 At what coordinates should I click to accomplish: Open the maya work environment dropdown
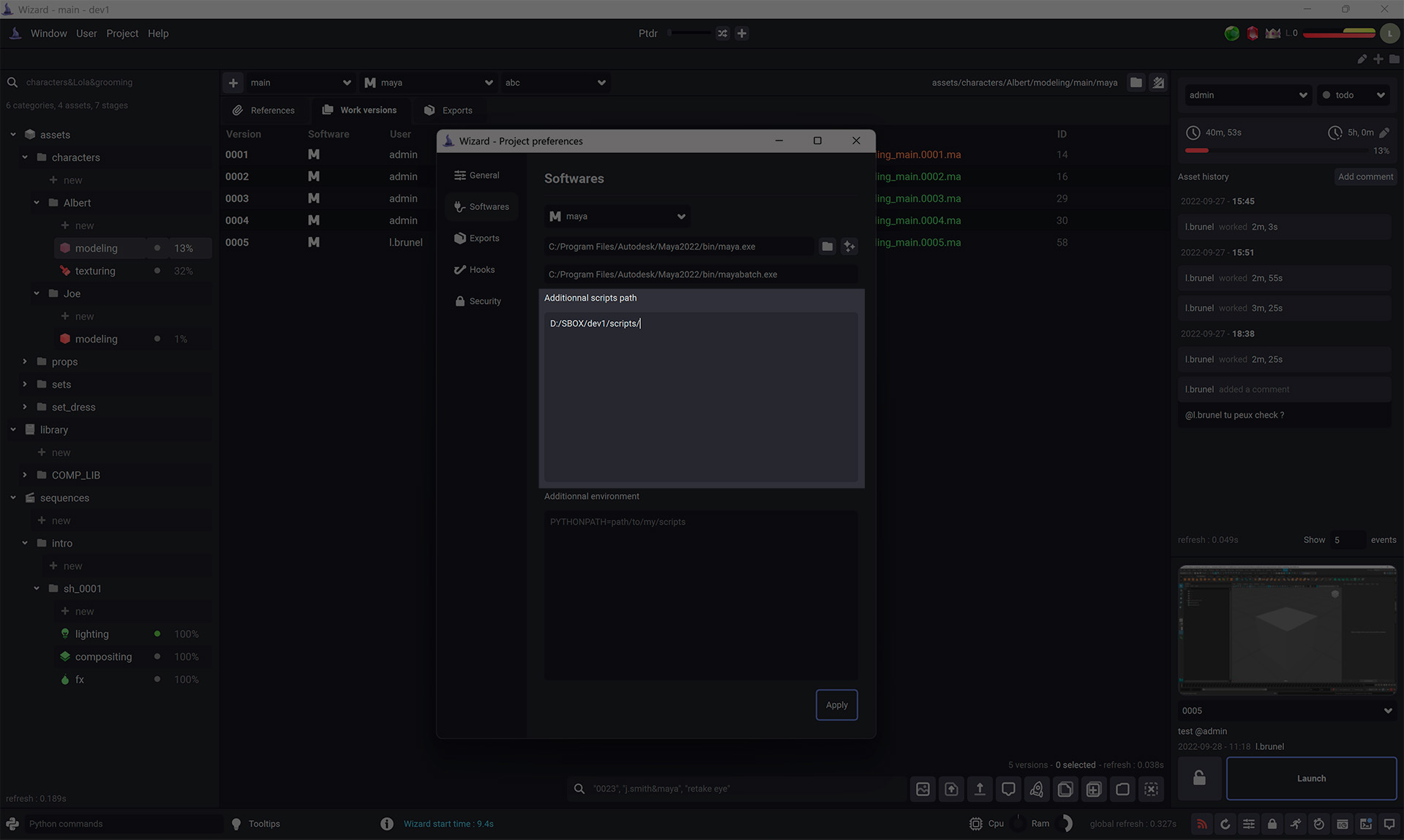(x=428, y=83)
